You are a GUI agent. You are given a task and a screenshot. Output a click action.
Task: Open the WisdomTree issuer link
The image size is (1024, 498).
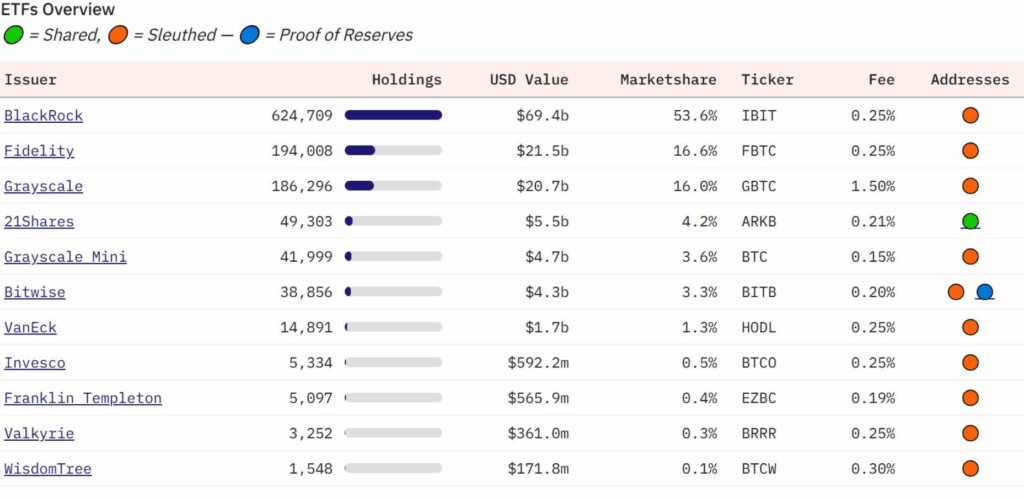(x=48, y=468)
